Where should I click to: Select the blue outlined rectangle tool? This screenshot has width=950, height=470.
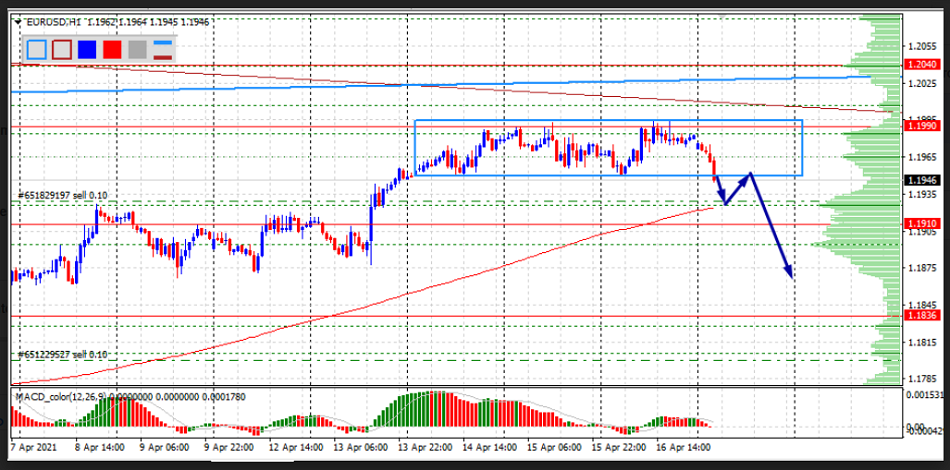(36, 48)
